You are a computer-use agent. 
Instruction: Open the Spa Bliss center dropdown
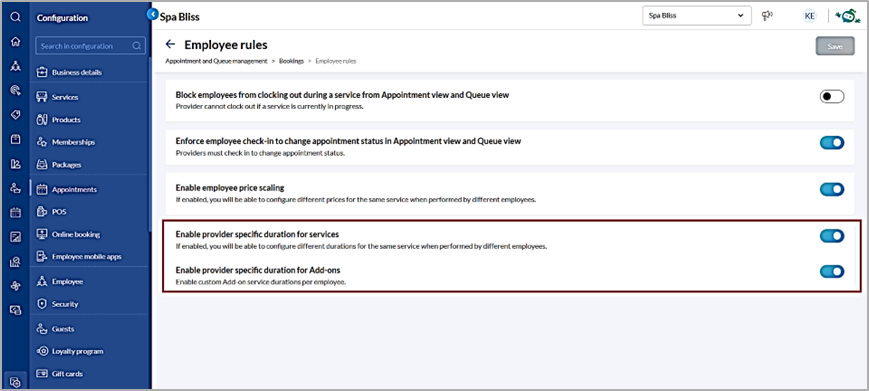pos(697,16)
